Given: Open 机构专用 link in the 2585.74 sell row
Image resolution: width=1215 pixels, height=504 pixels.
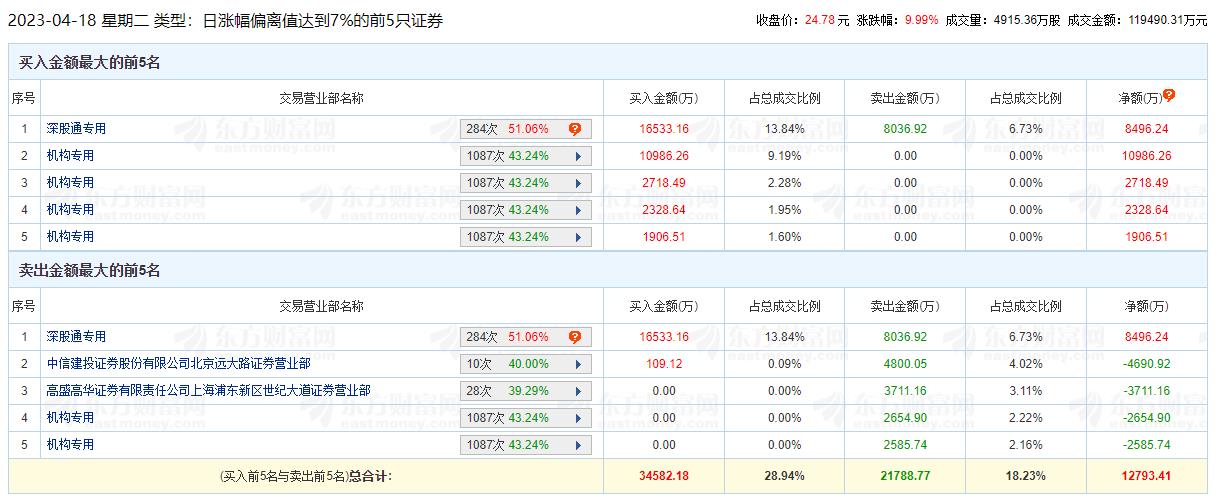Looking at the screenshot, I should pos(70,445).
